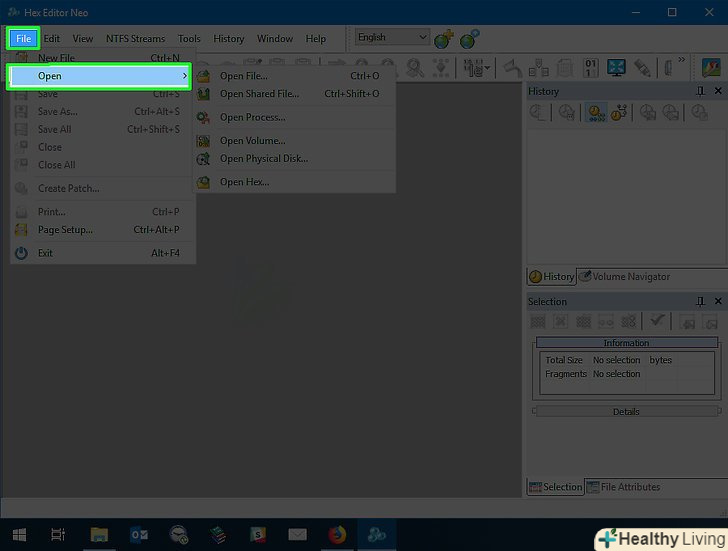
Task: Click Hex Editor Neo taskbar icon
Action: [x=377, y=535]
